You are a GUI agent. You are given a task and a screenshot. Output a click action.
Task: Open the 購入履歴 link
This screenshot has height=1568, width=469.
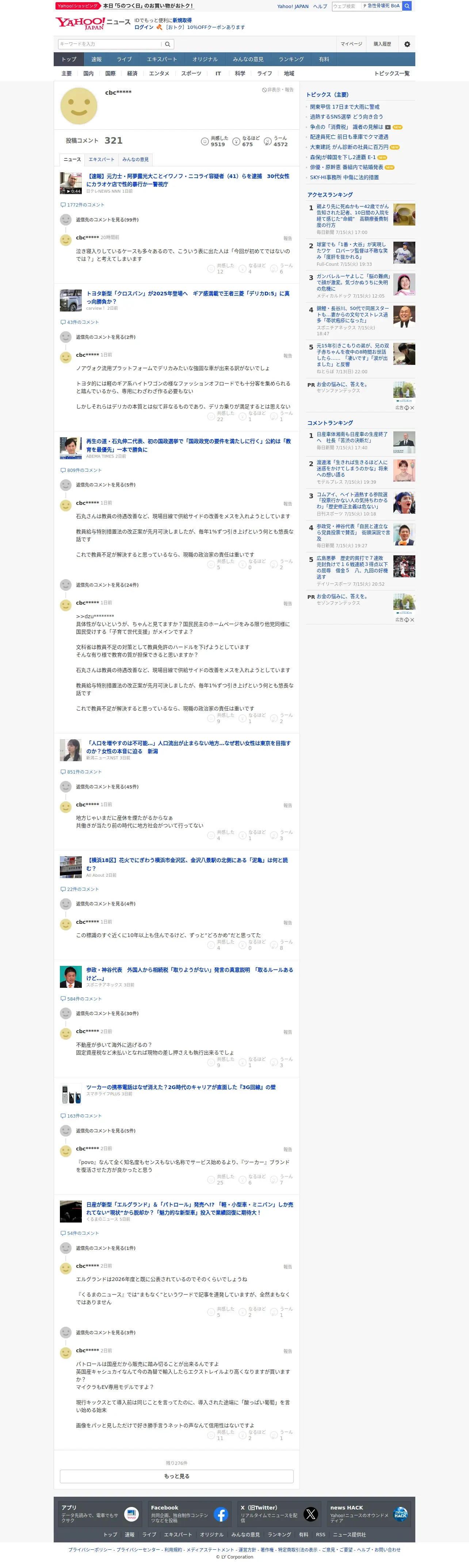click(x=383, y=44)
